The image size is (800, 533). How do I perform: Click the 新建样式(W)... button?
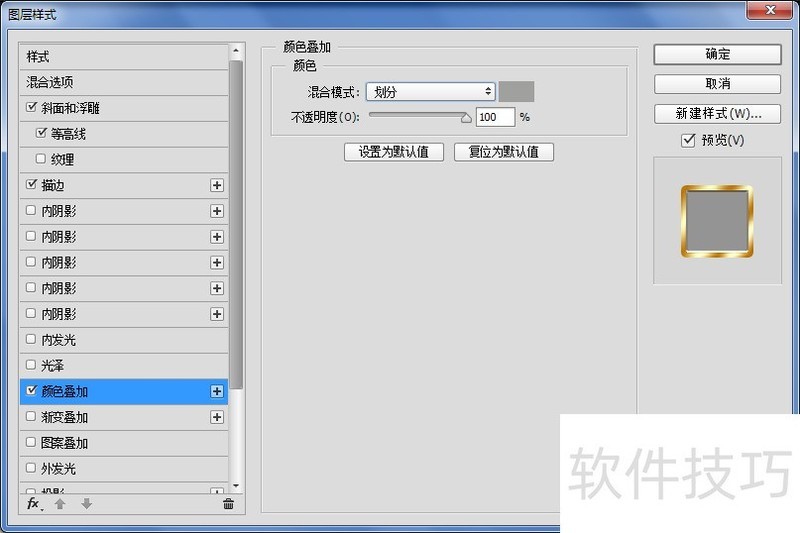click(x=717, y=114)
